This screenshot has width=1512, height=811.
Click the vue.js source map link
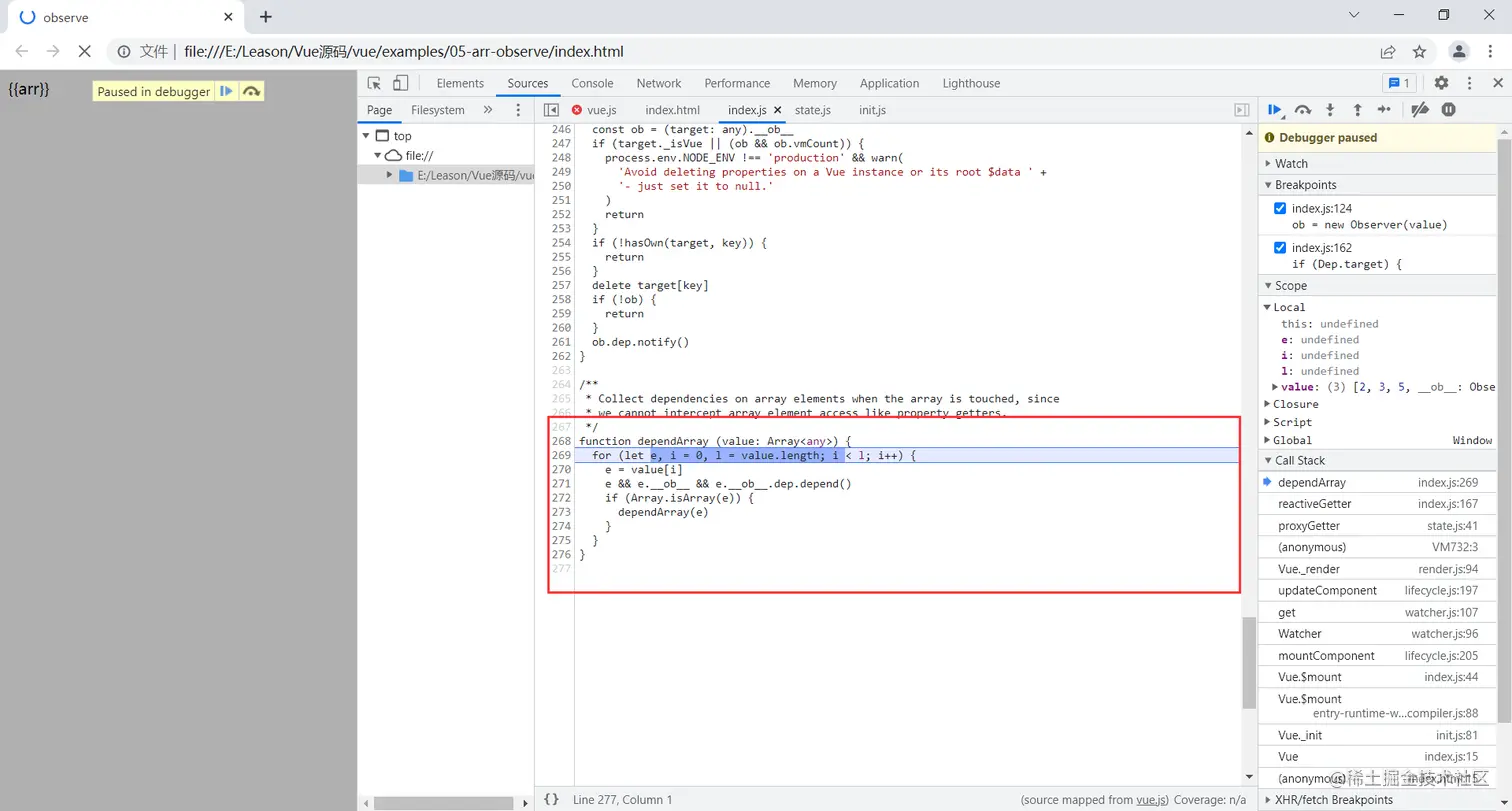(x=1150, y=799)
